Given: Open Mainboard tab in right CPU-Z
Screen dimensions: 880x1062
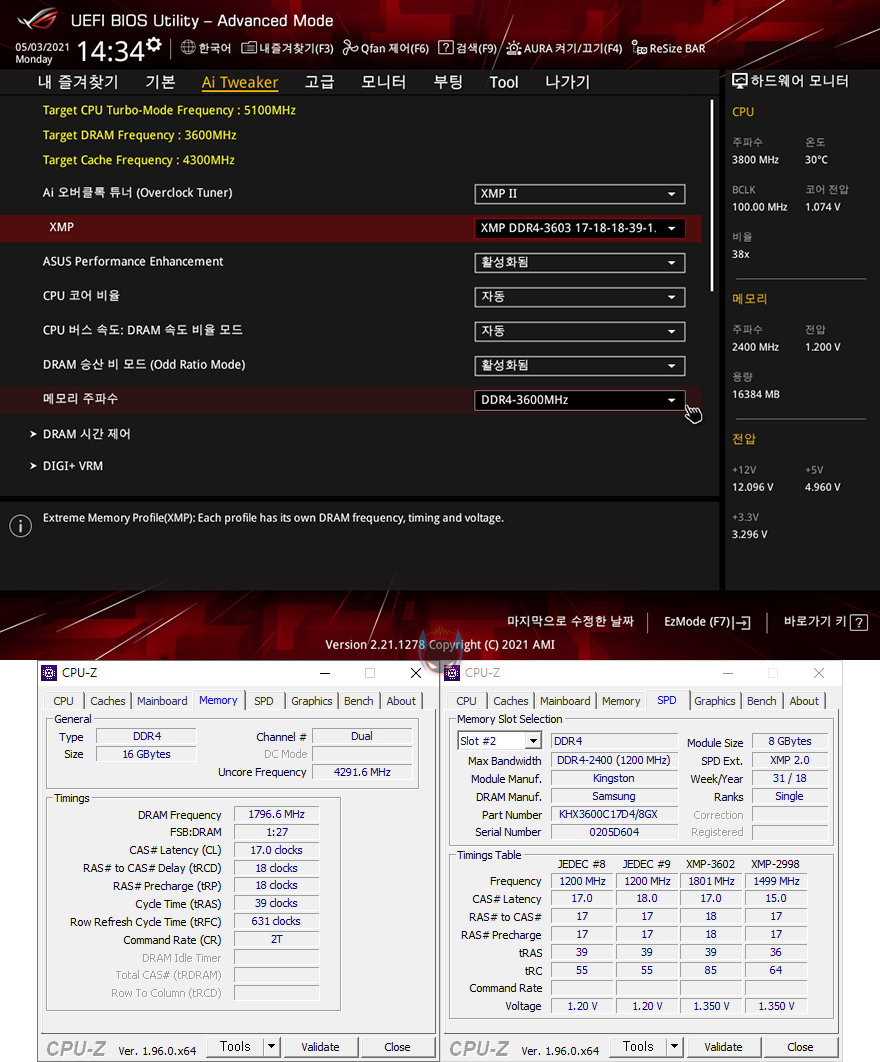Looking at the screenshot, I should (x=565, y=701).
